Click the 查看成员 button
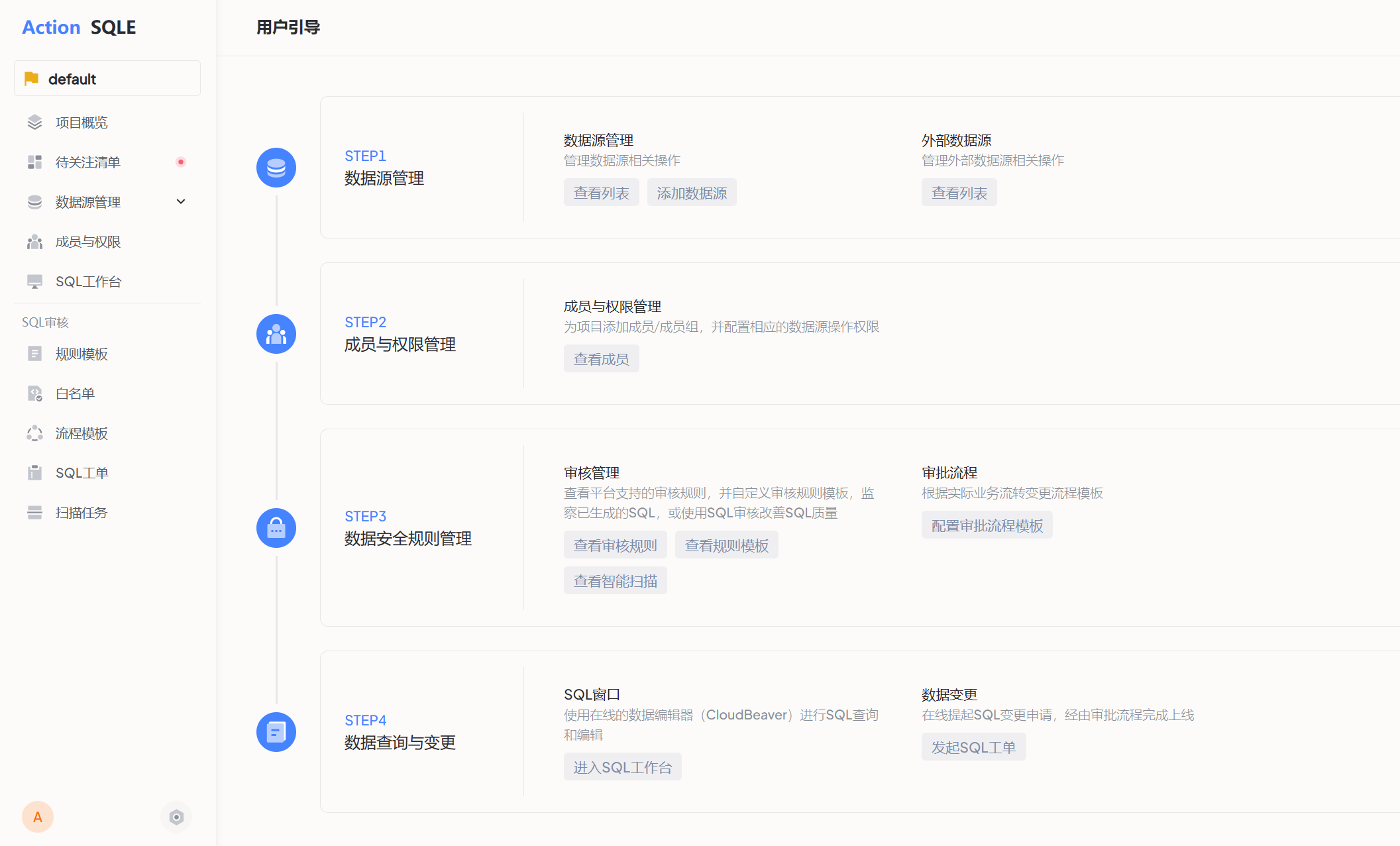This screenshot has height=846, width=1400. pyautogui.click(x=601, y=359)
